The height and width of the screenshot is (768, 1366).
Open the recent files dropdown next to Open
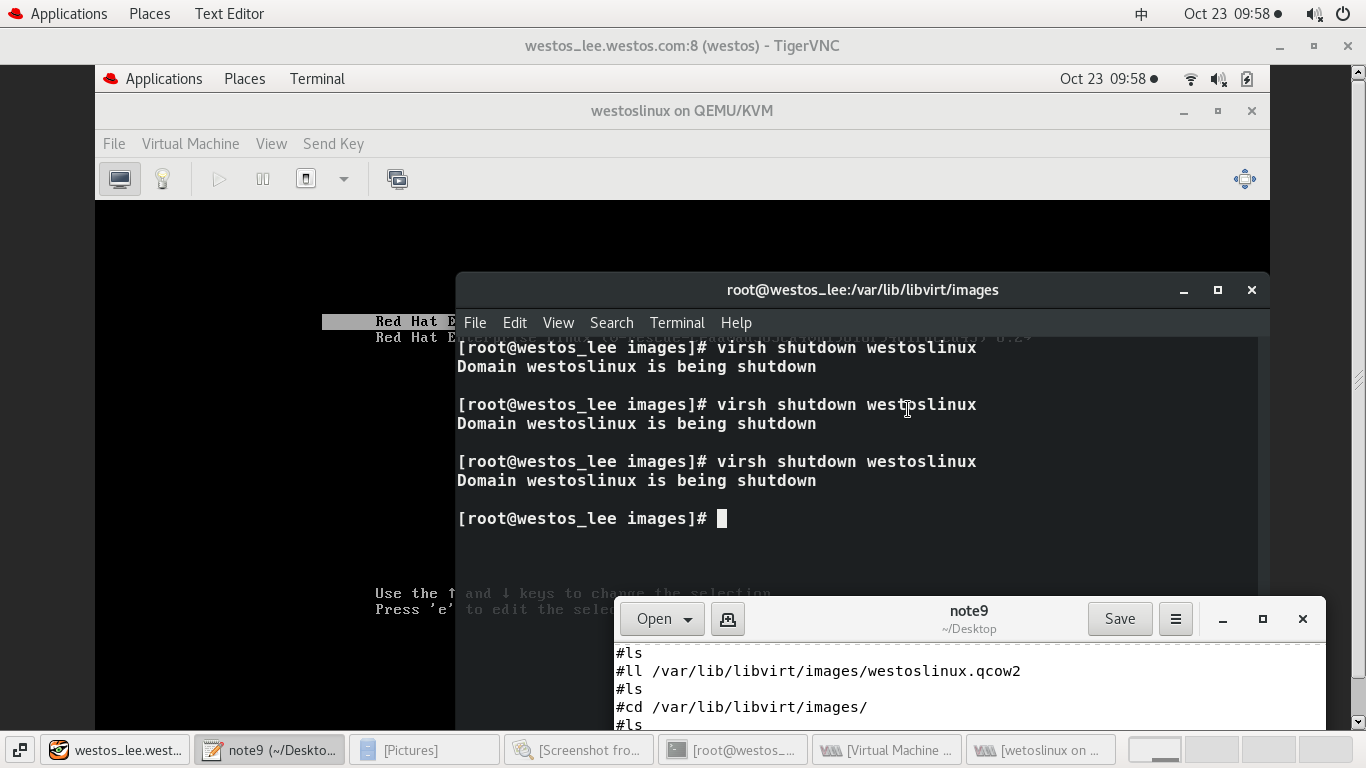688,619
